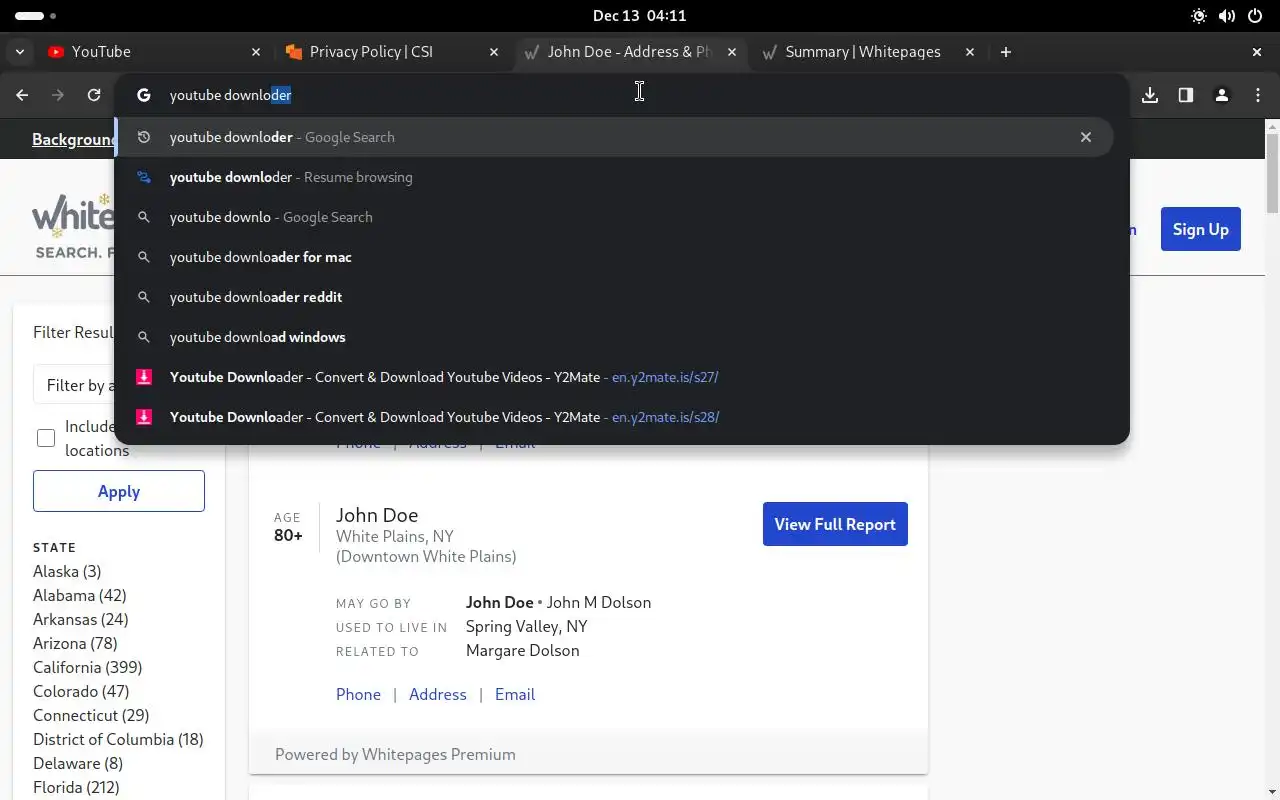Click the Google icon in address bar
The width and height of the screenshot is (1280, 800).
[x=144, y=95]
